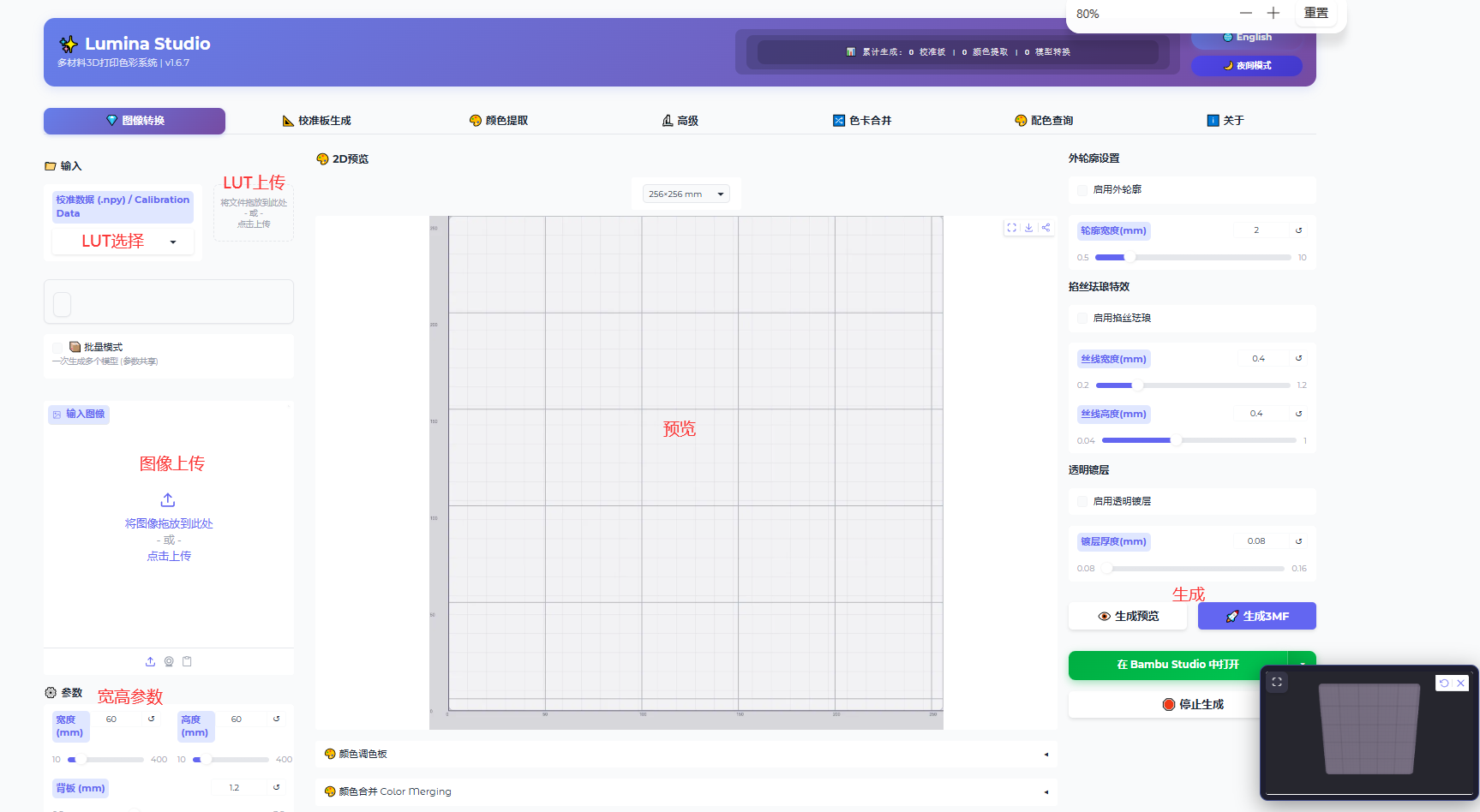Enable the 启用掐丝珐琅 checkbox
The width and height of the screenshot is (1480, 812).
coord(1082,318)
